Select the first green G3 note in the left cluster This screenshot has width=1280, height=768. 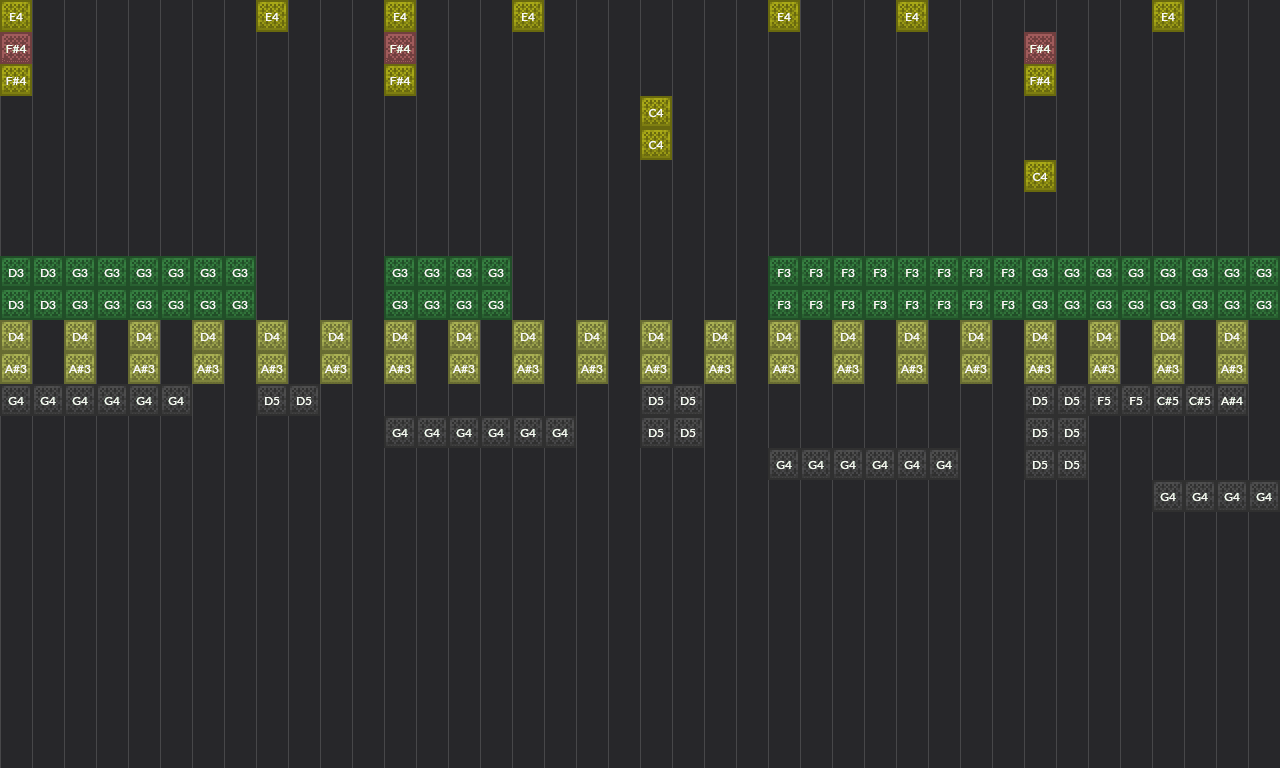click(80, 273)
